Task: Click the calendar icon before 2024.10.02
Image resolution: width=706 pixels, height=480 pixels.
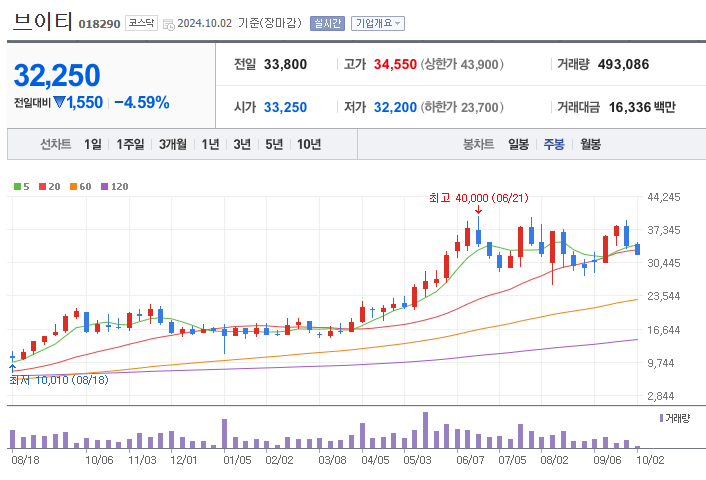Action: tap(169, 24)
